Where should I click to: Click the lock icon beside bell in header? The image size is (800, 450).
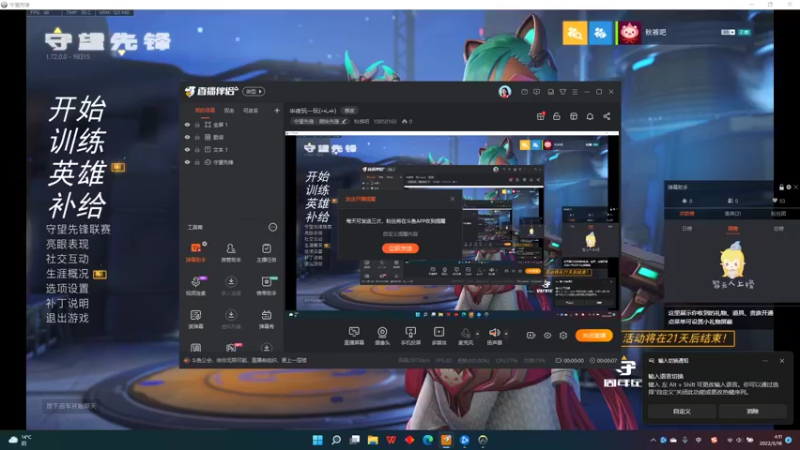point(557,116)
